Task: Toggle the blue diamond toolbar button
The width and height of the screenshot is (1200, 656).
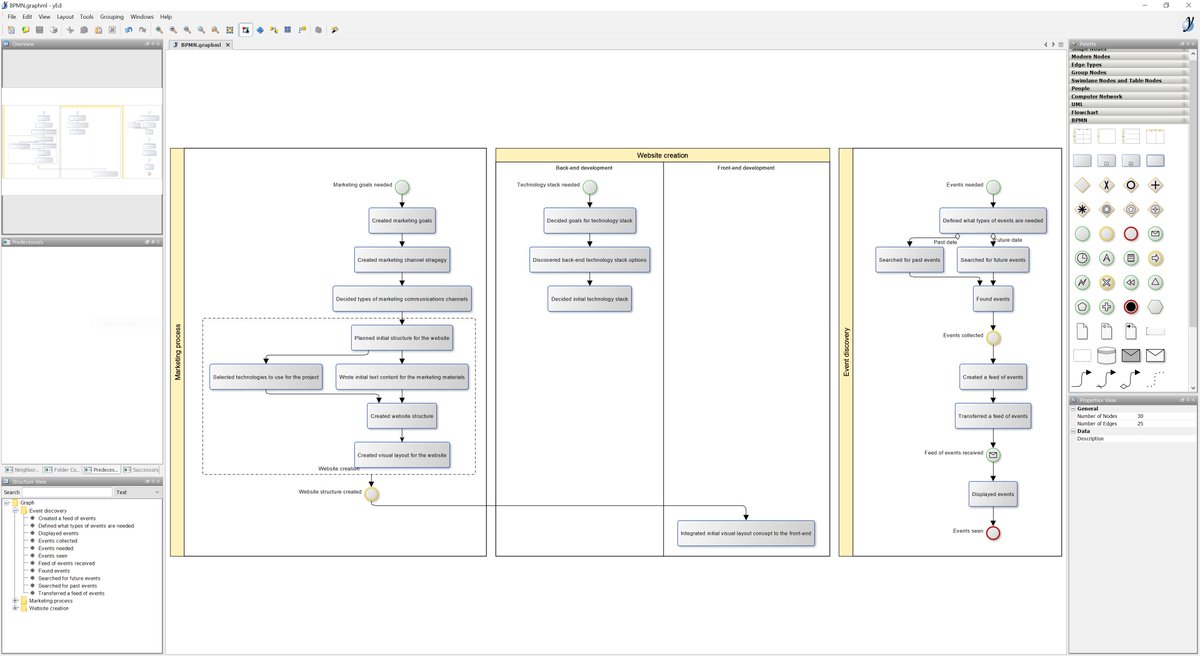Action: pyautogui.click(x=260, y=30)
